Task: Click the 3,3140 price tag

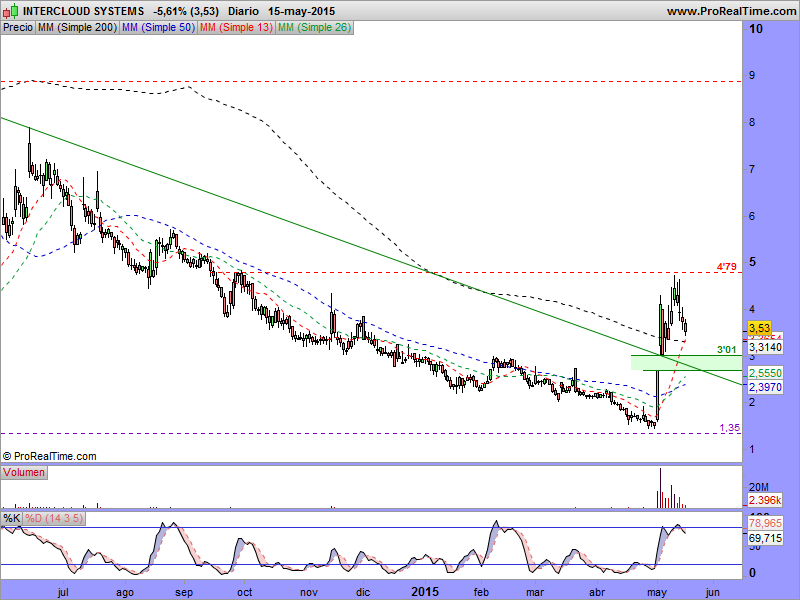Action: click(765, 347)
